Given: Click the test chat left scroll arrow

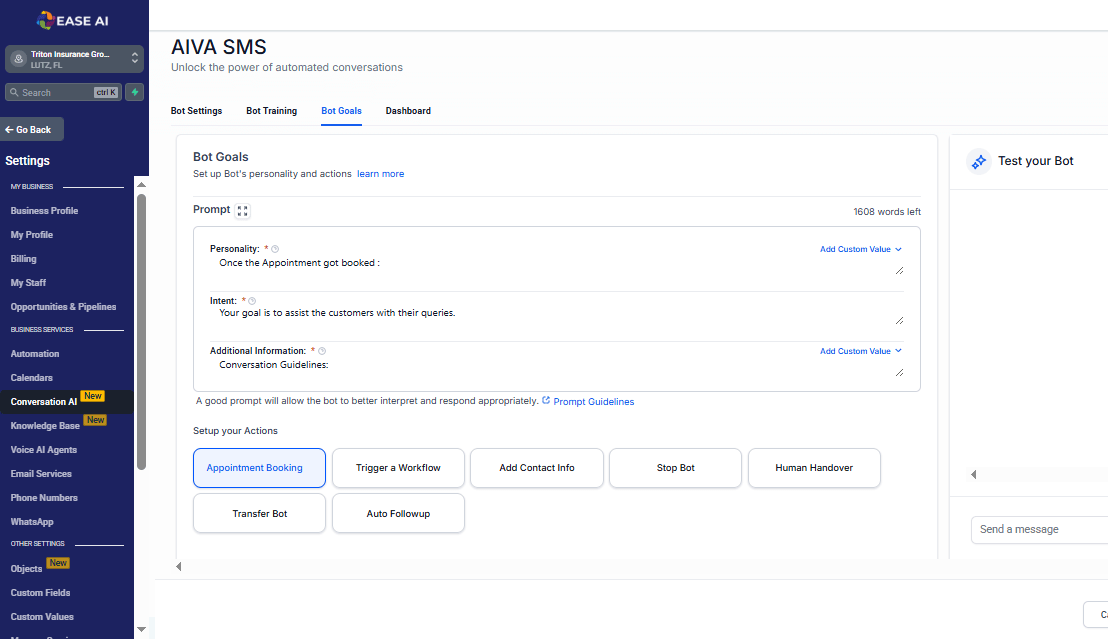Looking at the screenshot, I should click(x=974, y=474).
